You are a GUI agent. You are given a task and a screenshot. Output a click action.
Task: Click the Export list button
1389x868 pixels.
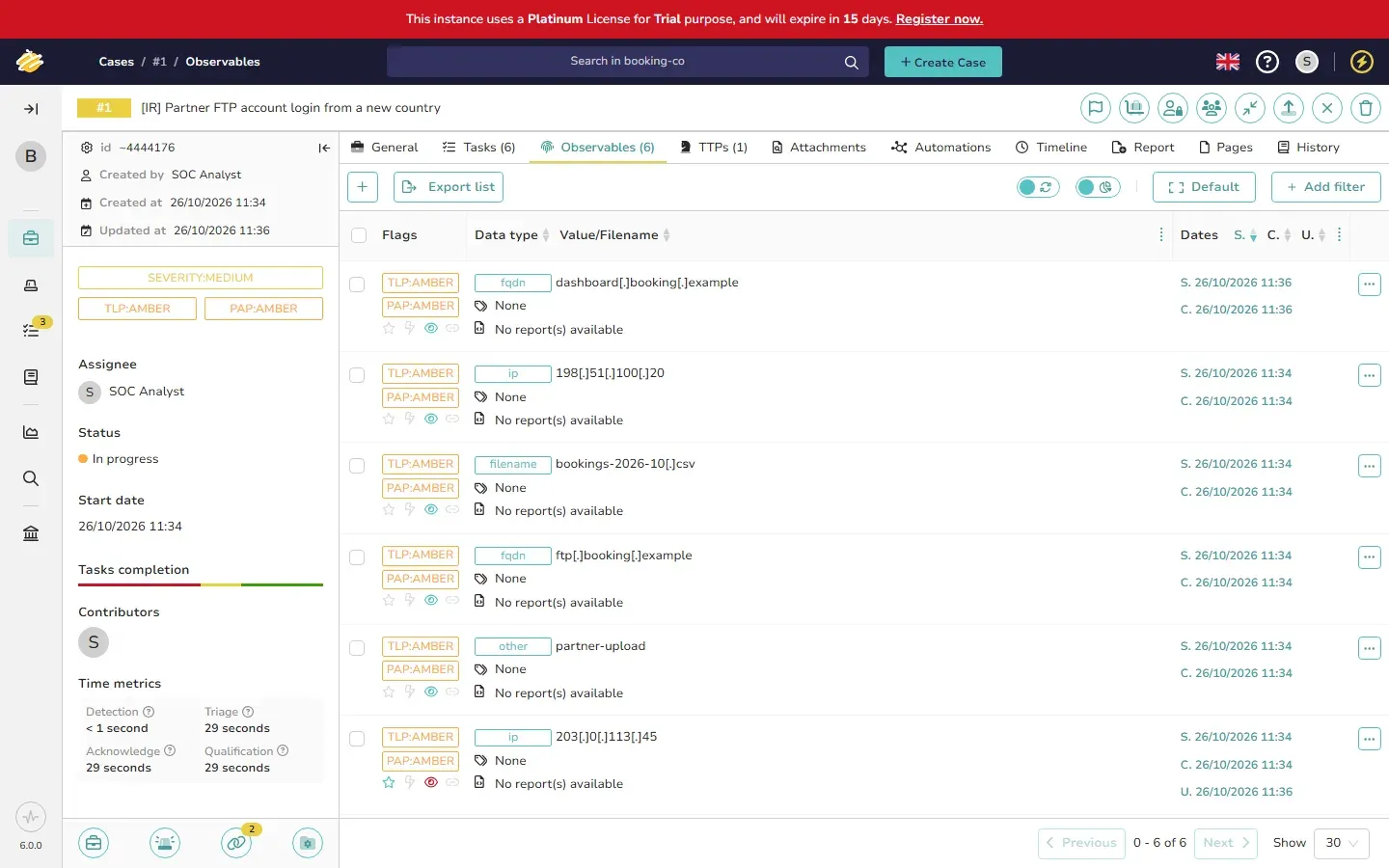coord(449,187)
